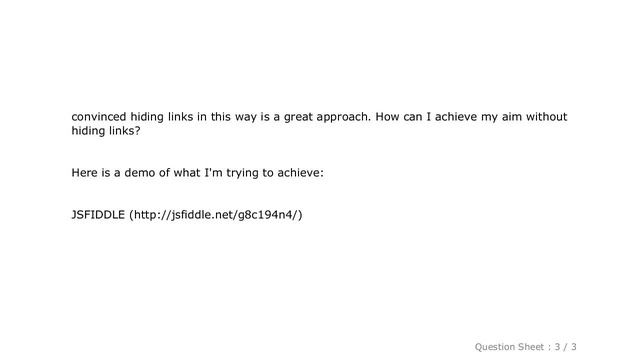Click the phrase 'great approach.'
The image size is (640, 360).
point(327,117)
